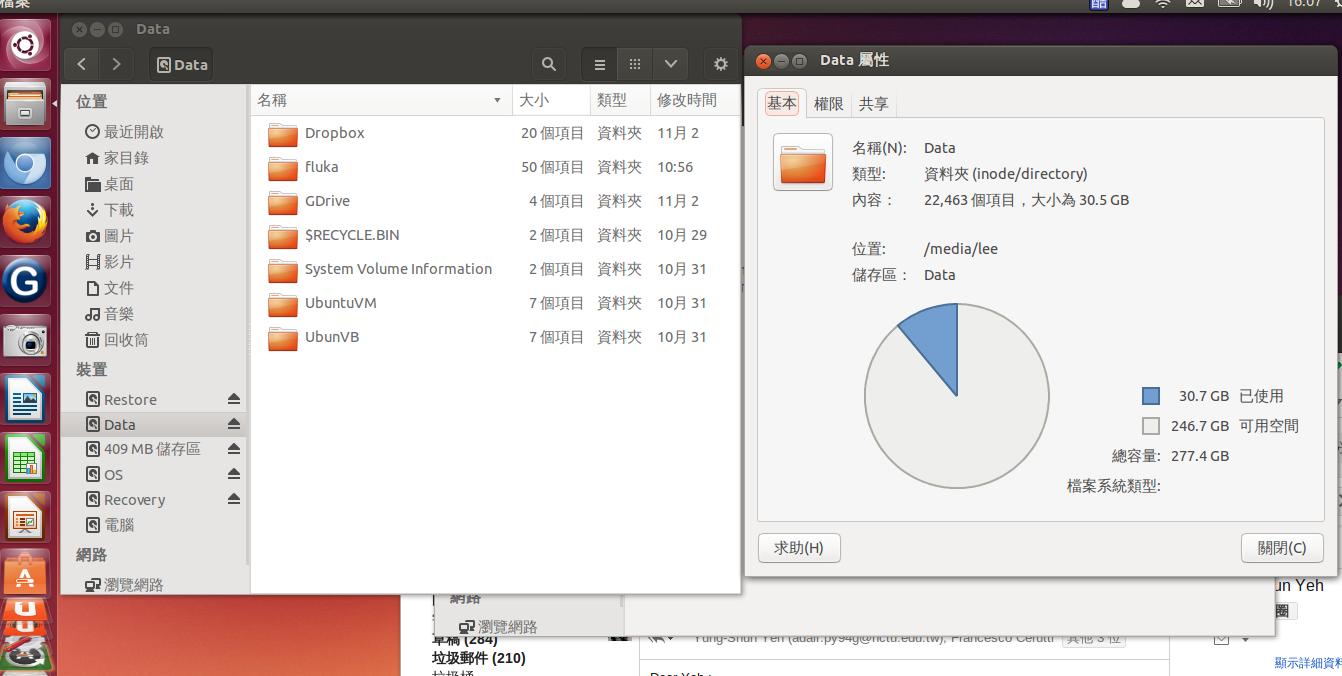The image size is (1342, 676).
Task: Select the OS device in sidebar
Action: pyautogui.click(x=104, y=474)
